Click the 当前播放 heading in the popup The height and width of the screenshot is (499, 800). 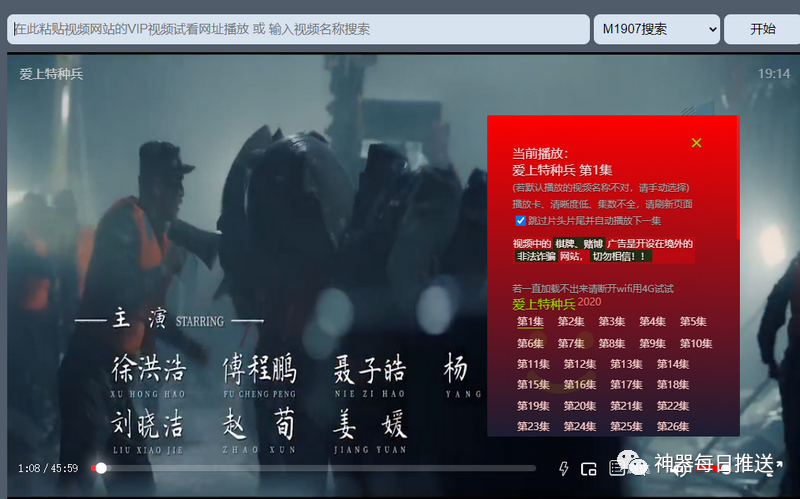540,153
